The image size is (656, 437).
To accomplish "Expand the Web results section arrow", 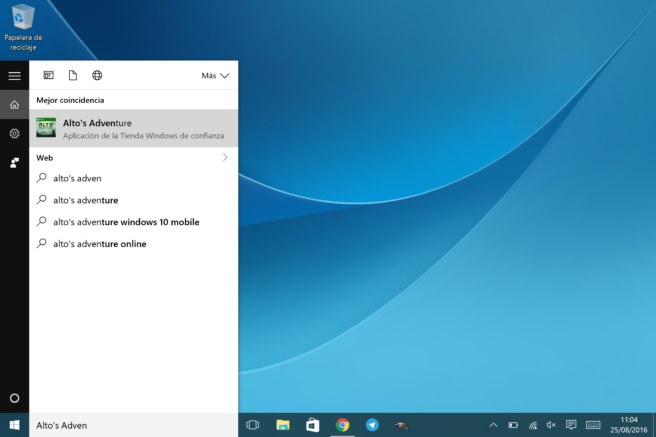I will pos(225,157).
